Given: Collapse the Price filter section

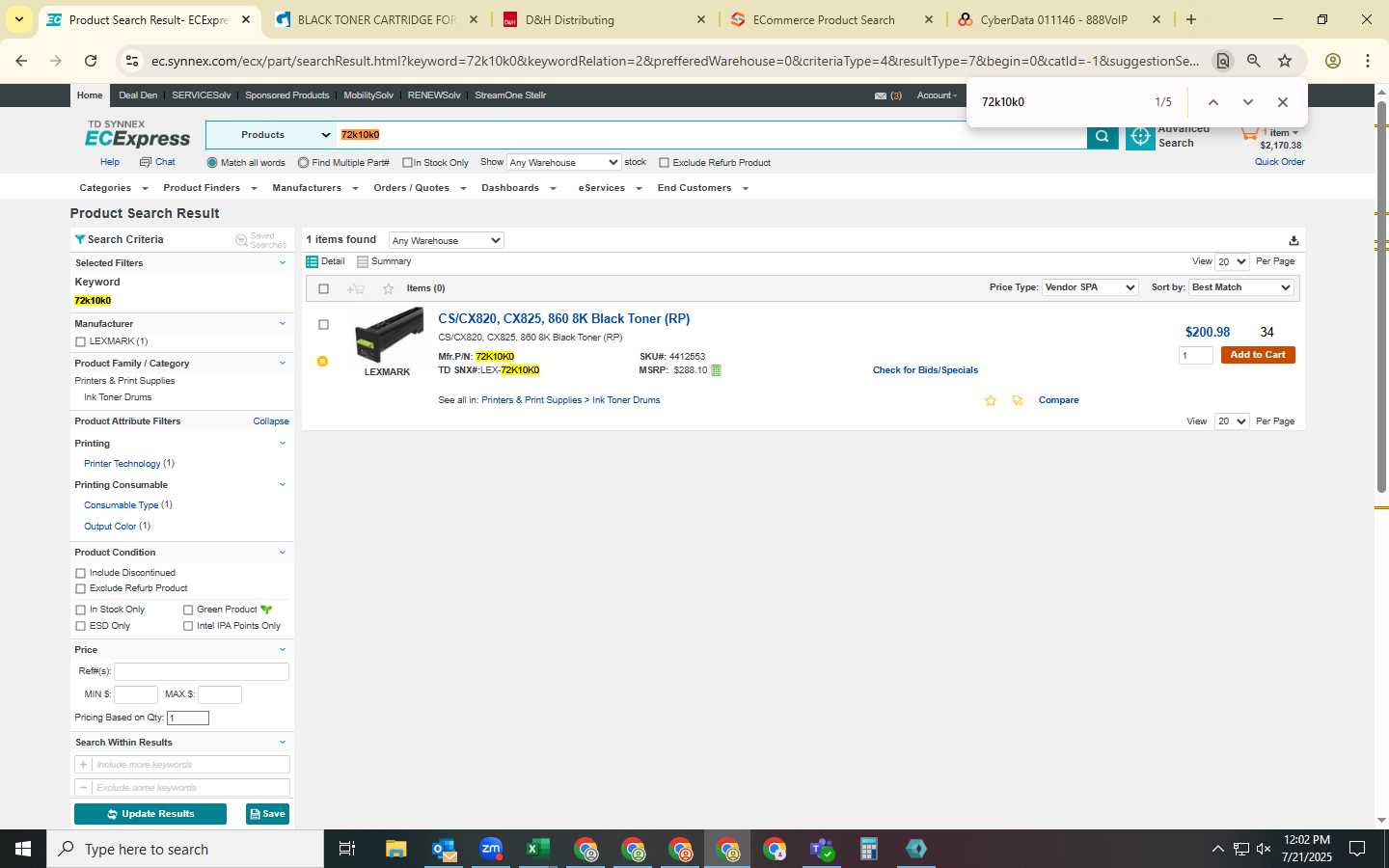Looking at the screenshot, I should (x=283, y=650).
